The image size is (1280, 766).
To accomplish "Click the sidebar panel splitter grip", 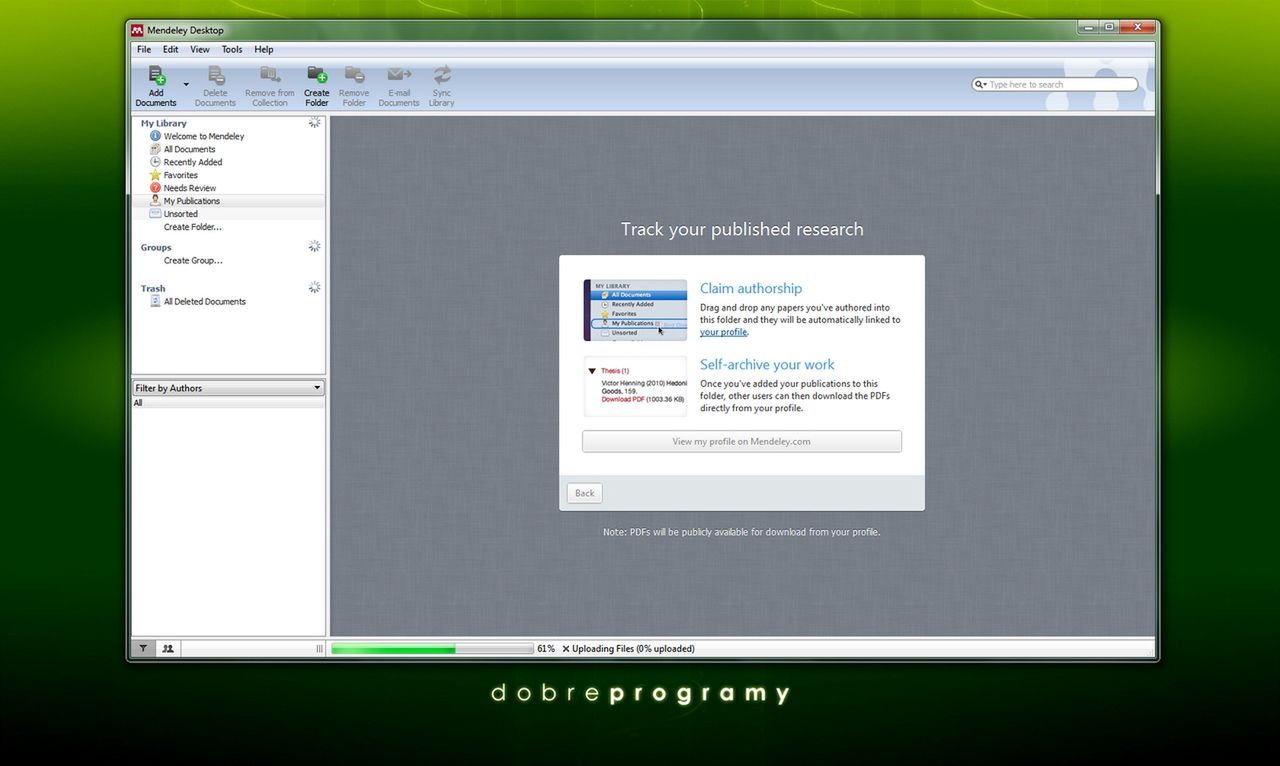I will (320, 649).
